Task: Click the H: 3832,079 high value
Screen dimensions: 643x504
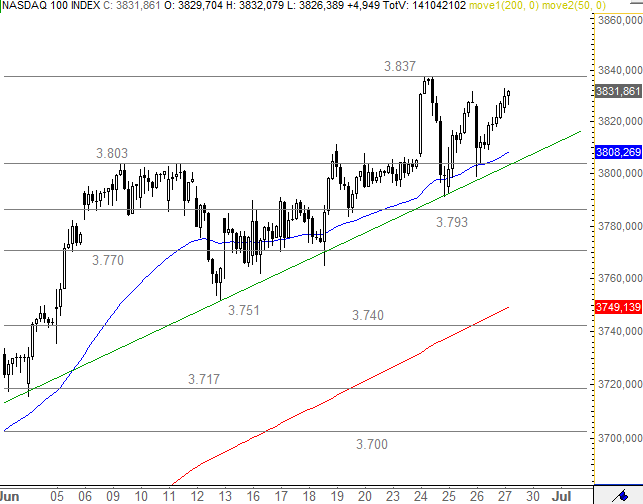Action: pos(255,5)
